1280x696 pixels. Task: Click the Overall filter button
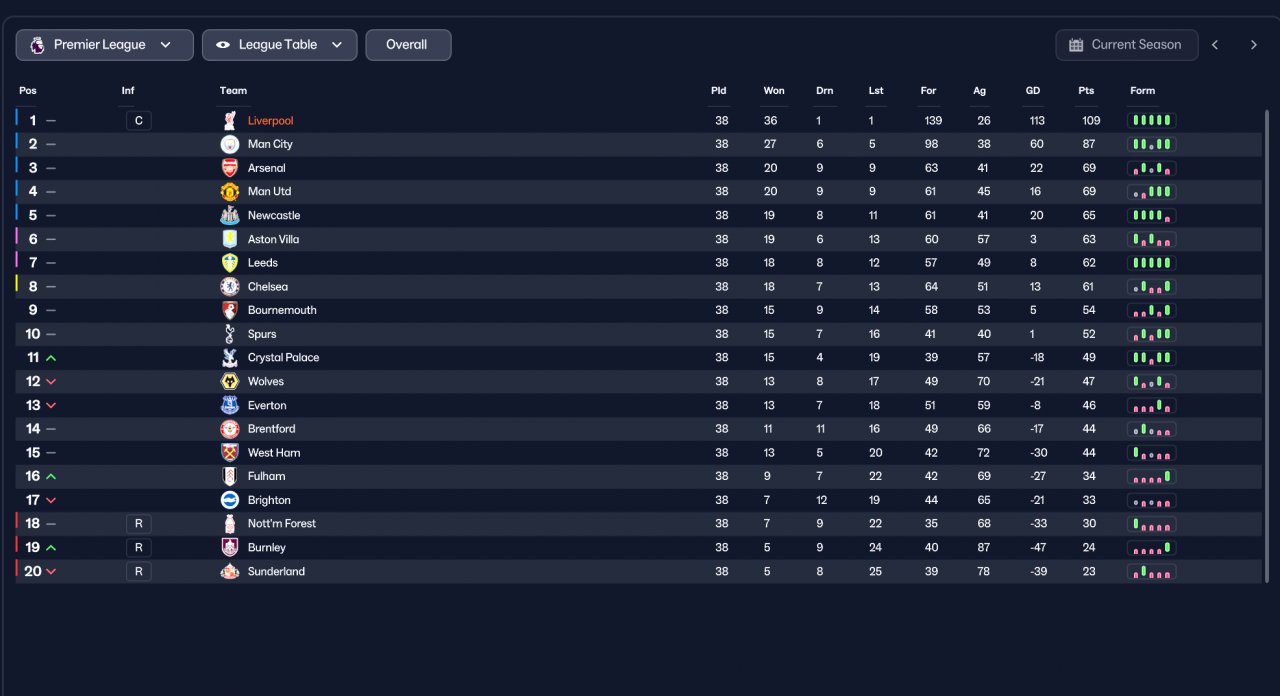(x=408, y=45)
